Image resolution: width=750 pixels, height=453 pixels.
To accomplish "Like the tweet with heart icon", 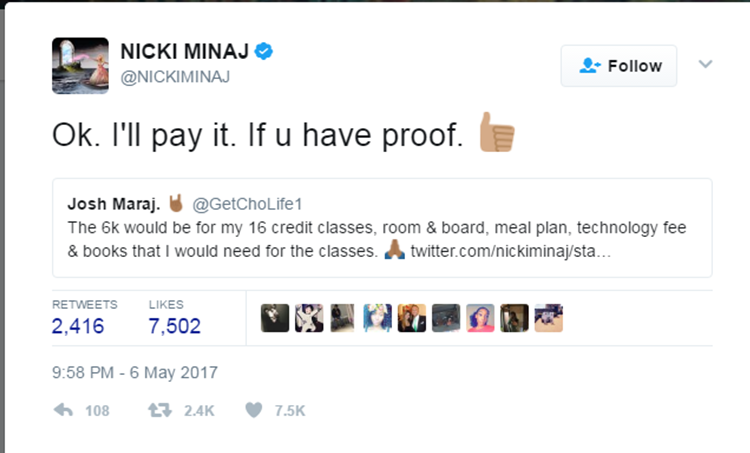I will tap(254, 410).
